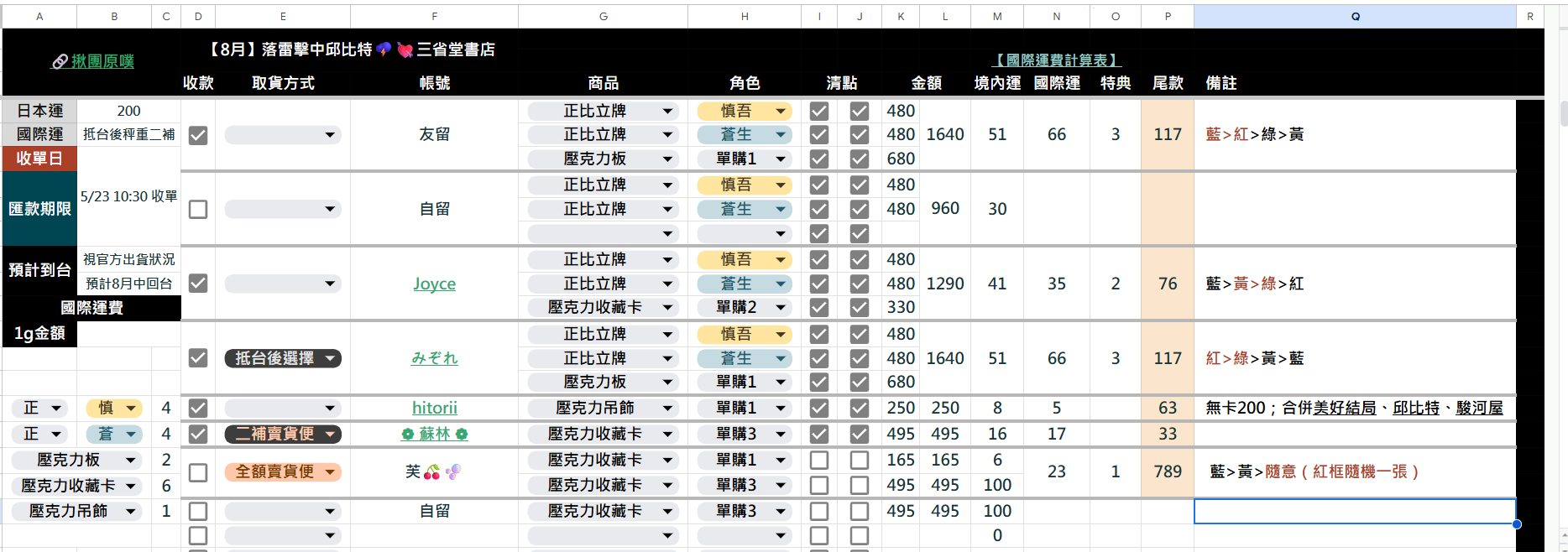This screenshot has width=1568, height=552.
Task: Click the umbrella emoji in the title
Action: tap(384, 49)
